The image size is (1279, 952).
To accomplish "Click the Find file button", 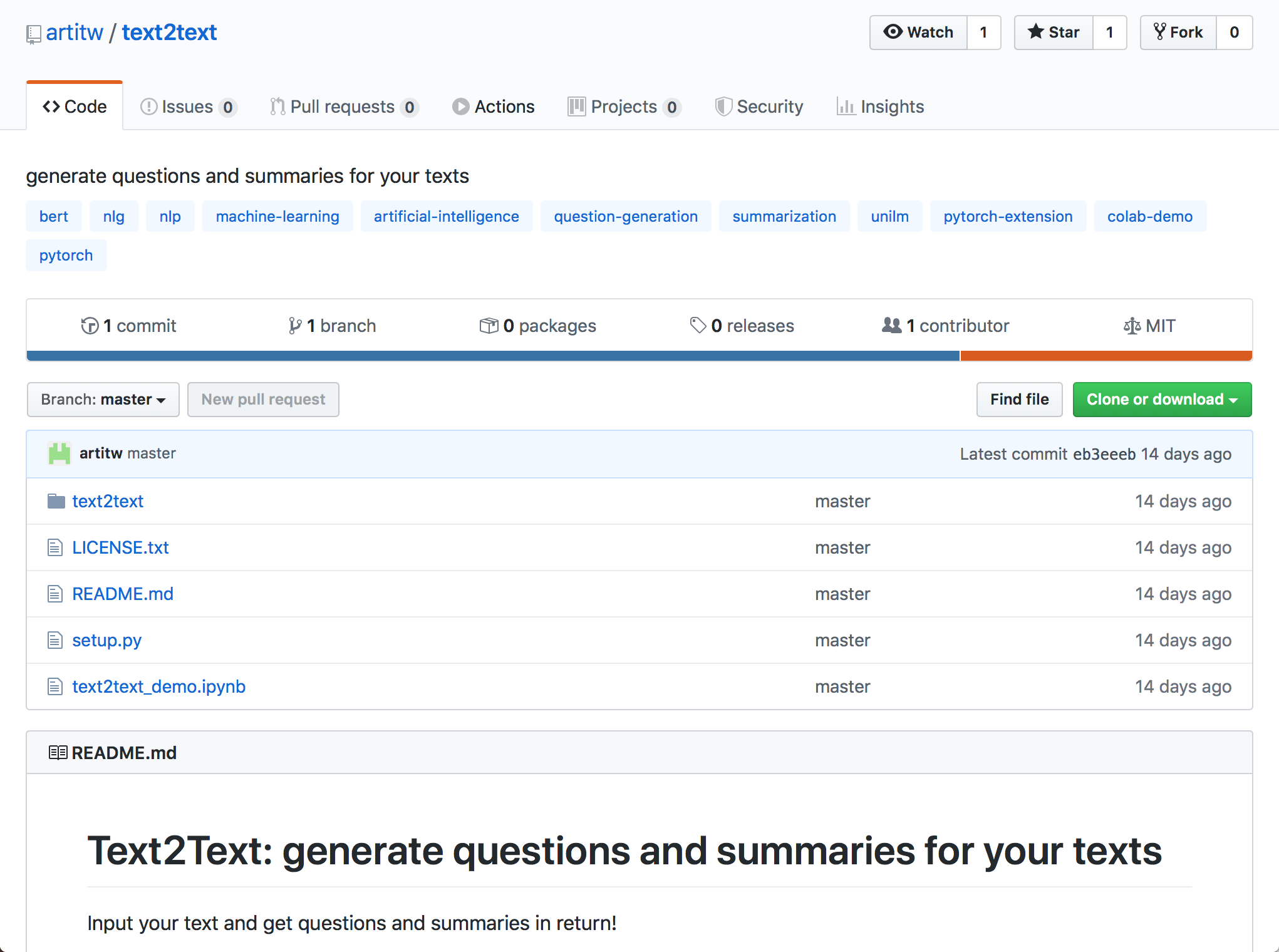I will 1019,400.
